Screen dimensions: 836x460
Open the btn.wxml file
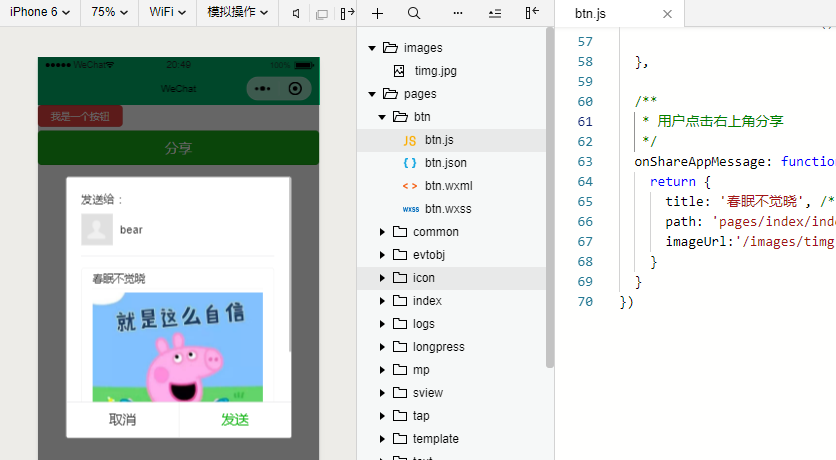click(x=448, y=185)
